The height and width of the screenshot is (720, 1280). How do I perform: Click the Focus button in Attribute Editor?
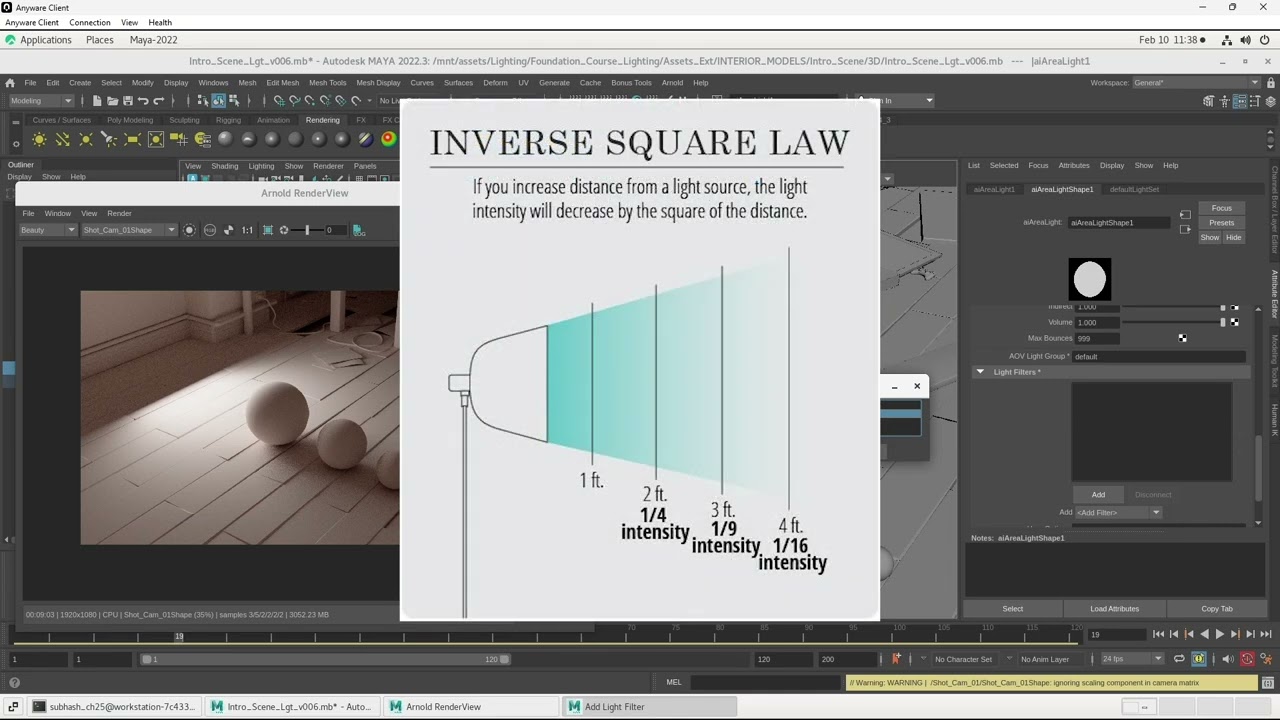click(x=1221, y=208)
